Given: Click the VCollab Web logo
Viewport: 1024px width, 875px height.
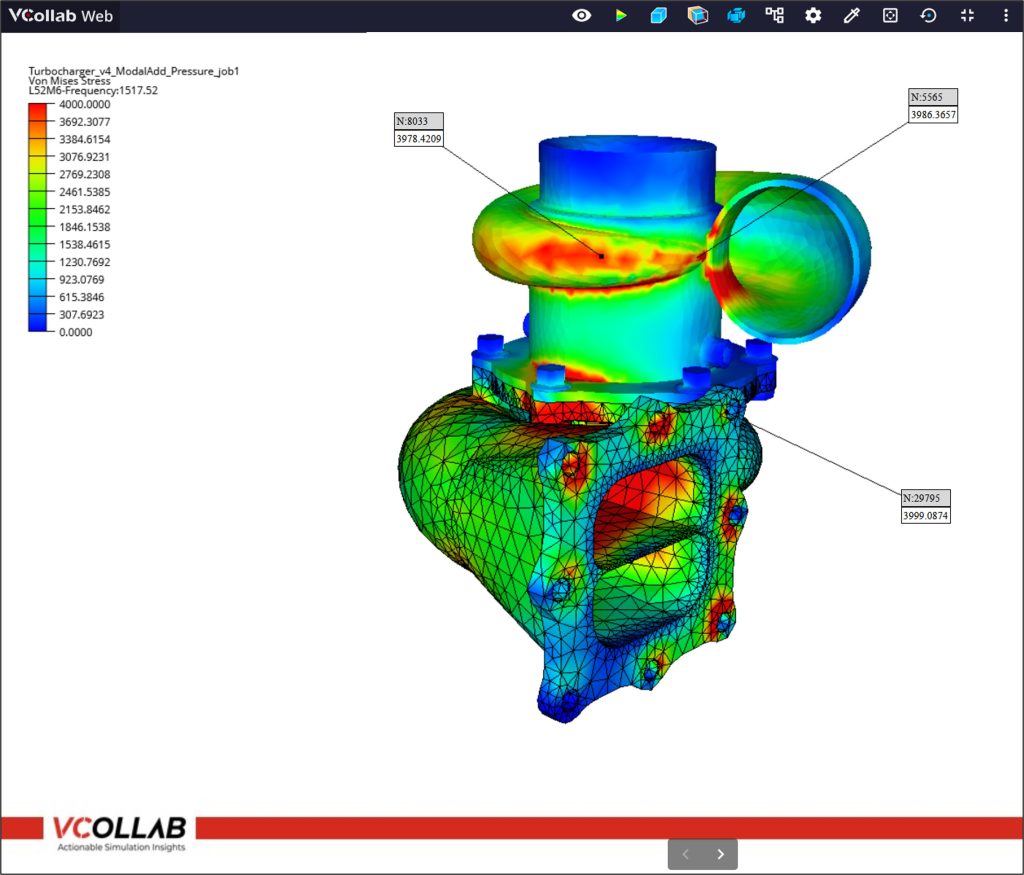Looking at the screenshot, I should [61, 16].
